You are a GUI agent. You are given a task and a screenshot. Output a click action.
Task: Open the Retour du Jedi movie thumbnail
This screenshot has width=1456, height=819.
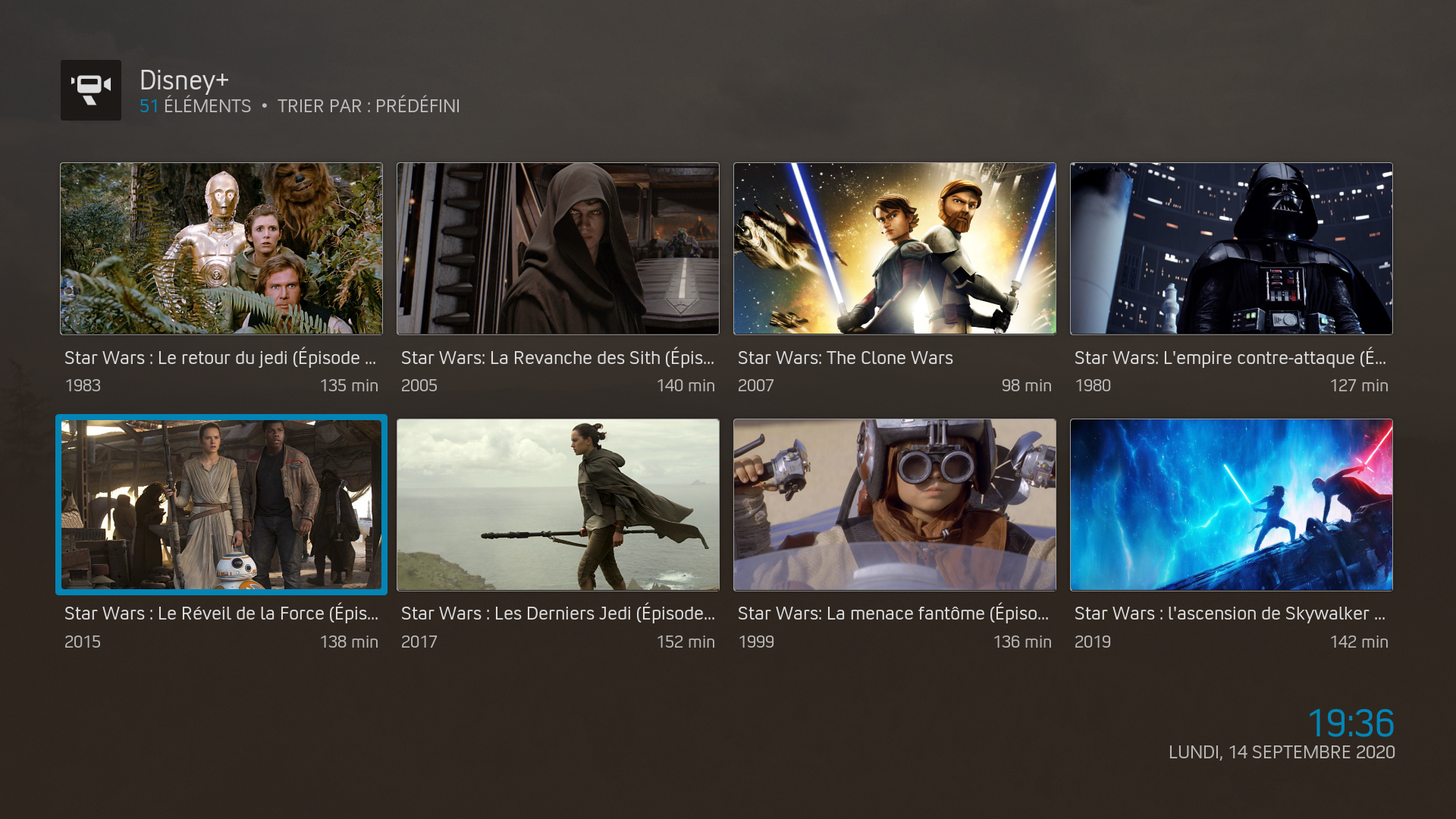pyautogui.click(x=221, y=249)
